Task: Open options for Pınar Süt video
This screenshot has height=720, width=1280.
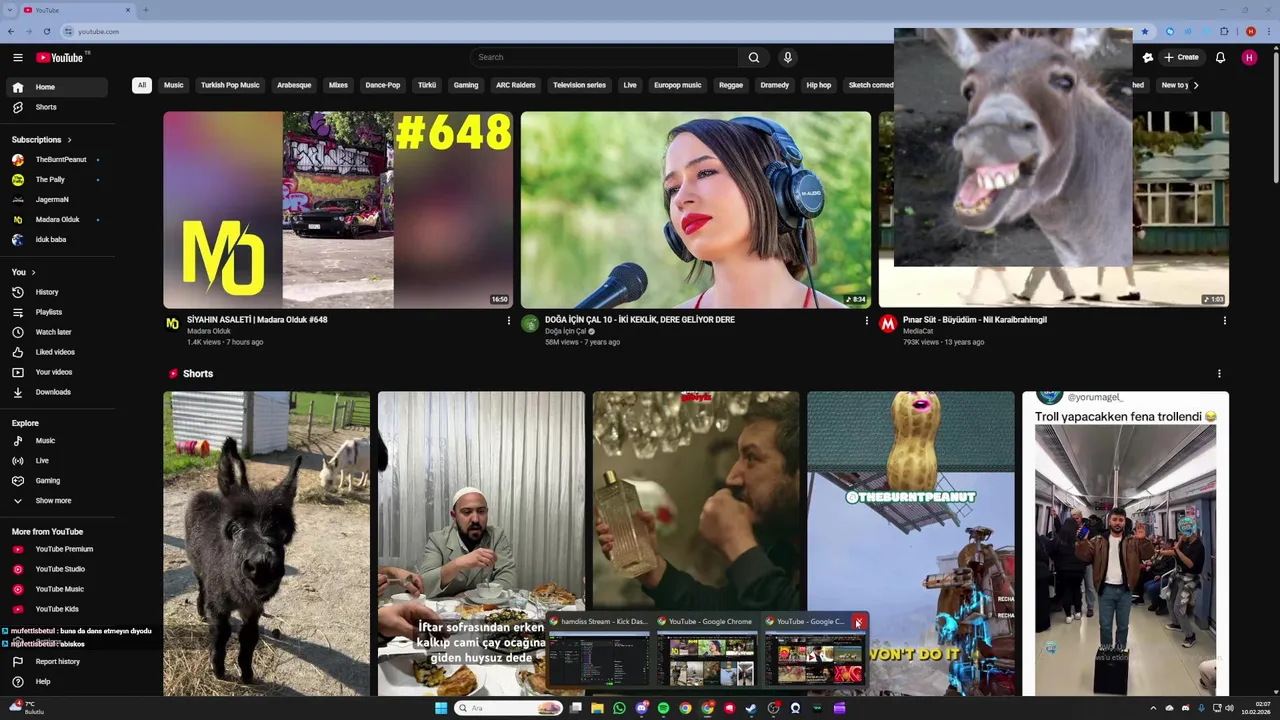Action: pyautogui.click(x=1224, y=321)
